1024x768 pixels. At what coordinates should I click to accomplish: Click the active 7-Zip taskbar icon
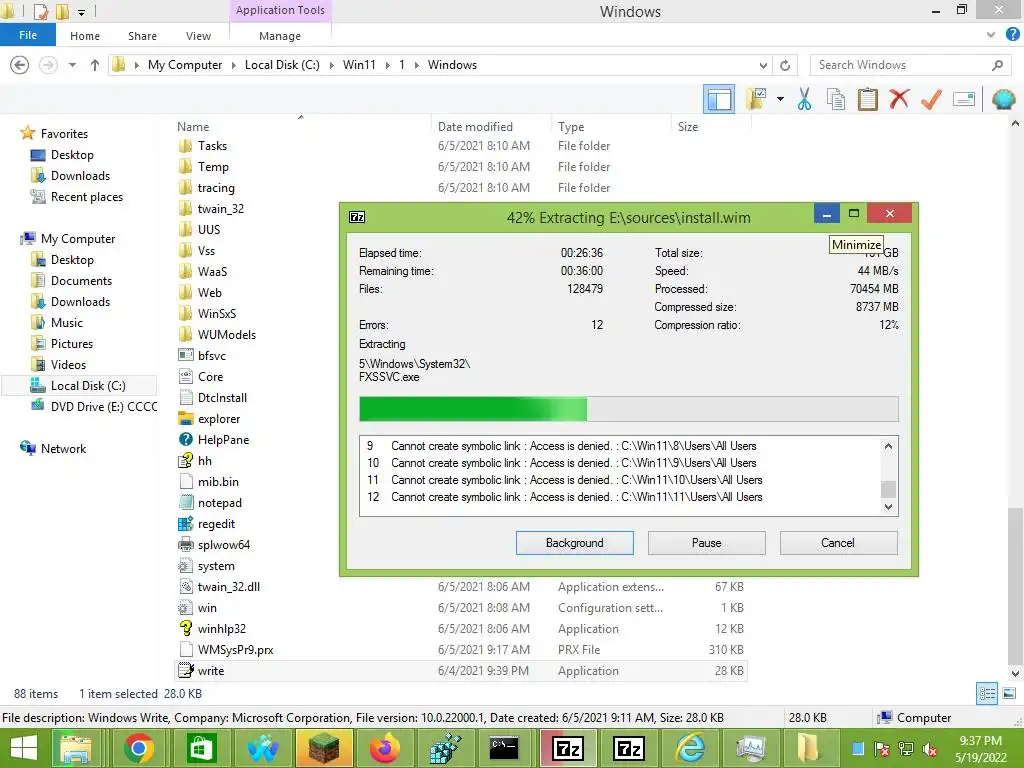point(567,749)
